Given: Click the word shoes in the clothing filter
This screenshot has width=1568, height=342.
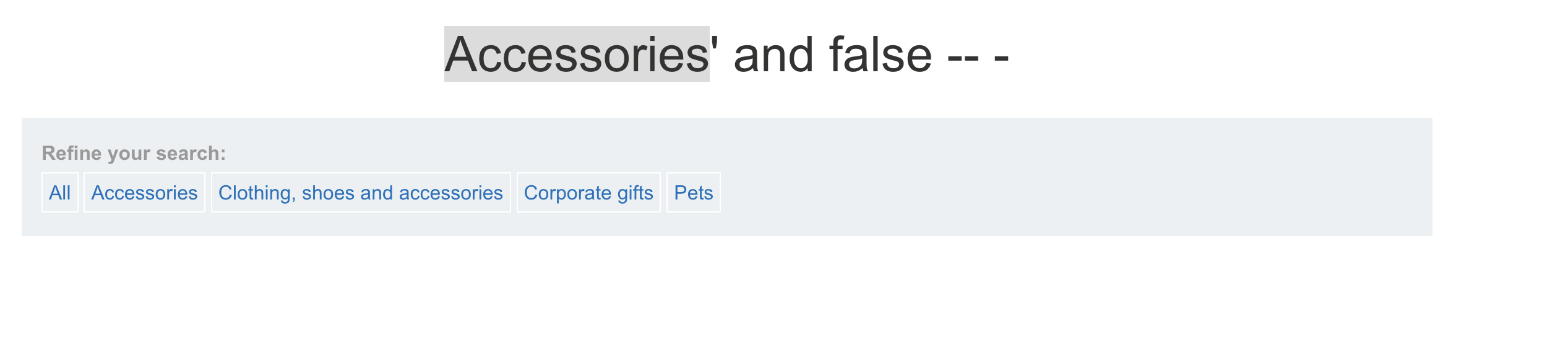Looking at the screenshot, I should (328, 193).
